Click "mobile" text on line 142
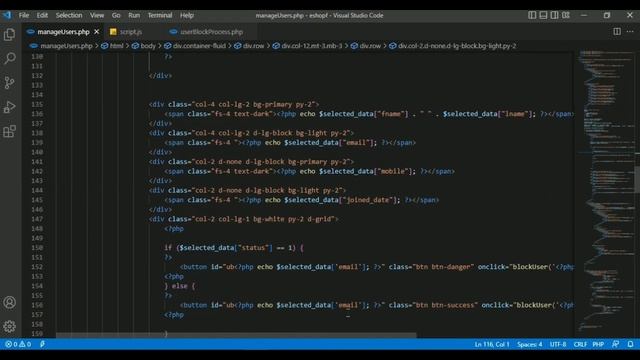640x360 pixels. tap(393, 171)
